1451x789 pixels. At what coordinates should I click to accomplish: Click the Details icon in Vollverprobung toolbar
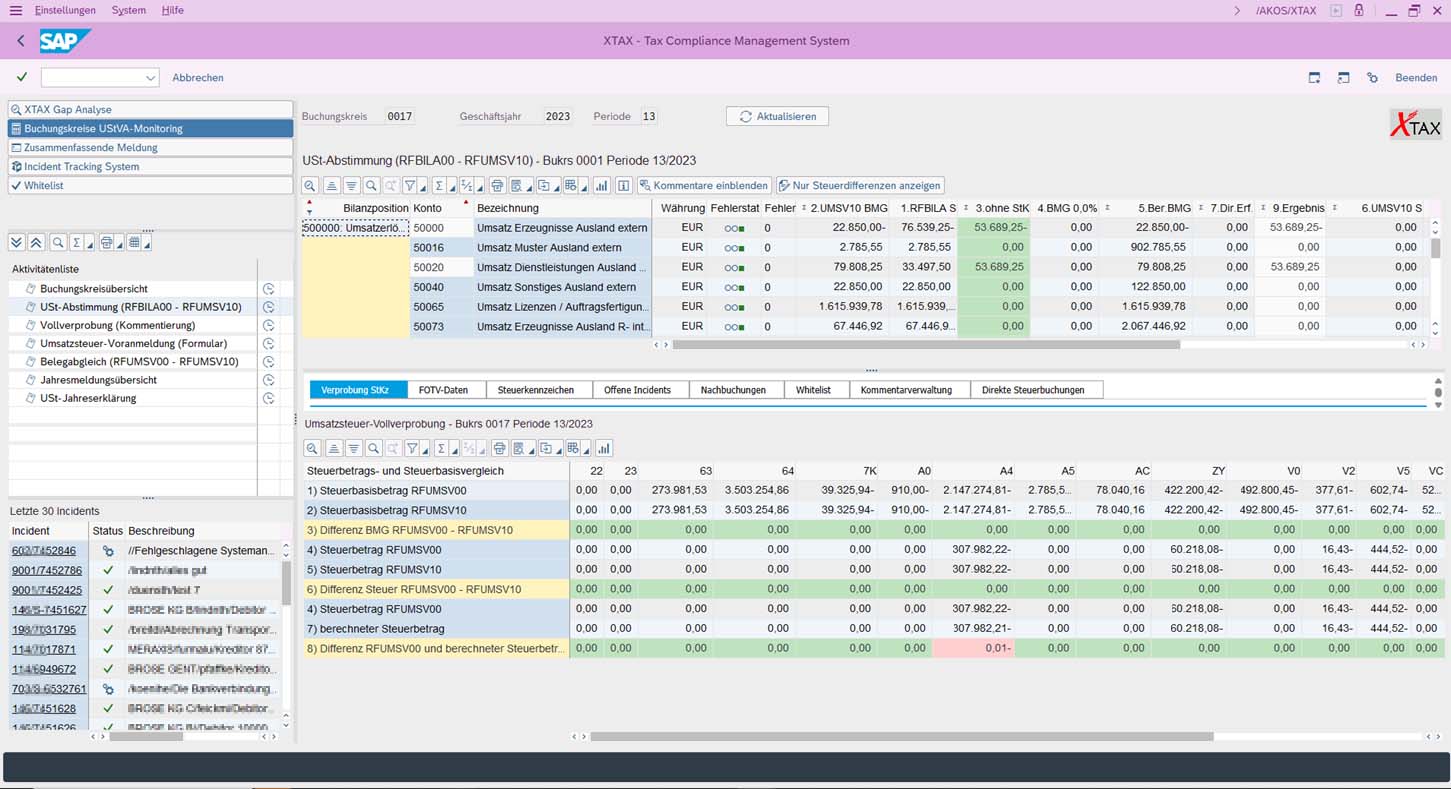(312, 449)
